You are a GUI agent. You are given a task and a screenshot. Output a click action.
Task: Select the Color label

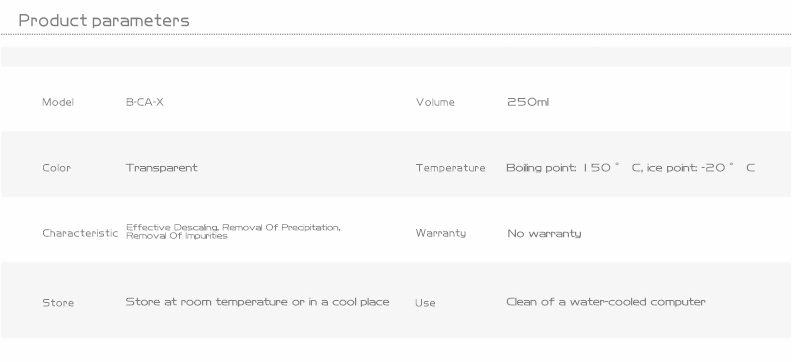click(57, 168)
